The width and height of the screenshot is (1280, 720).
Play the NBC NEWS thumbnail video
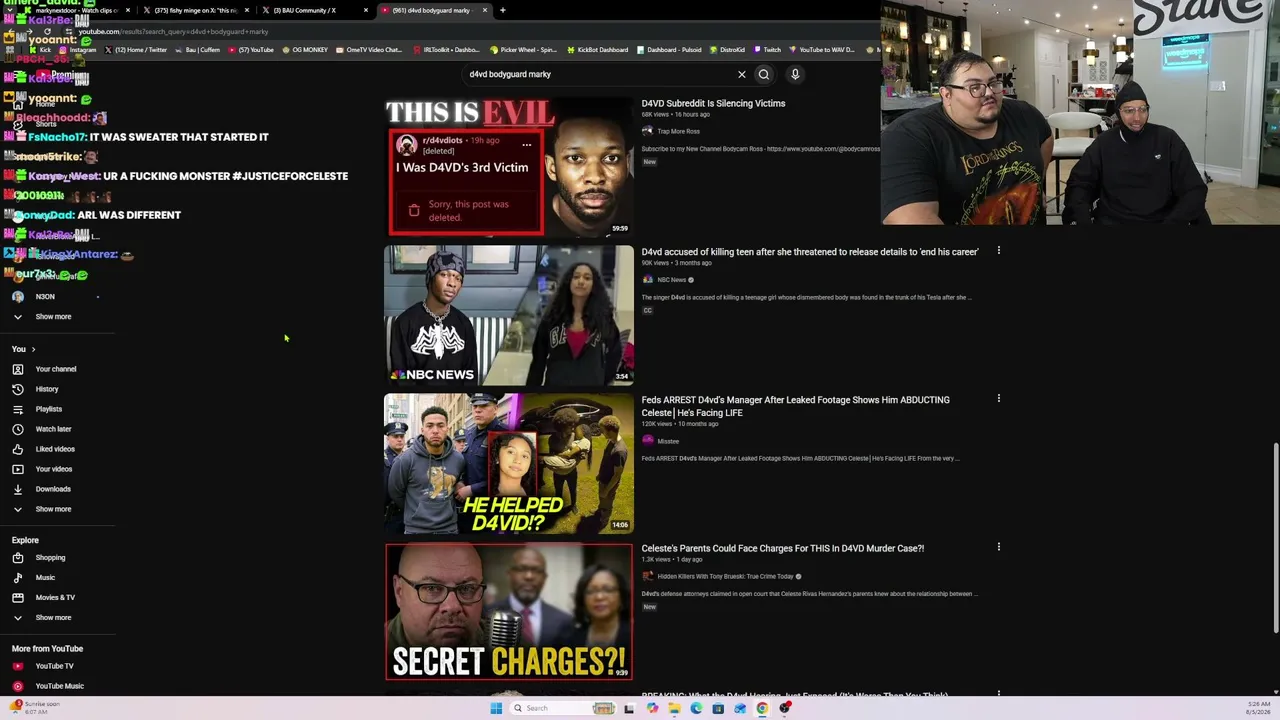click(508, 315)
